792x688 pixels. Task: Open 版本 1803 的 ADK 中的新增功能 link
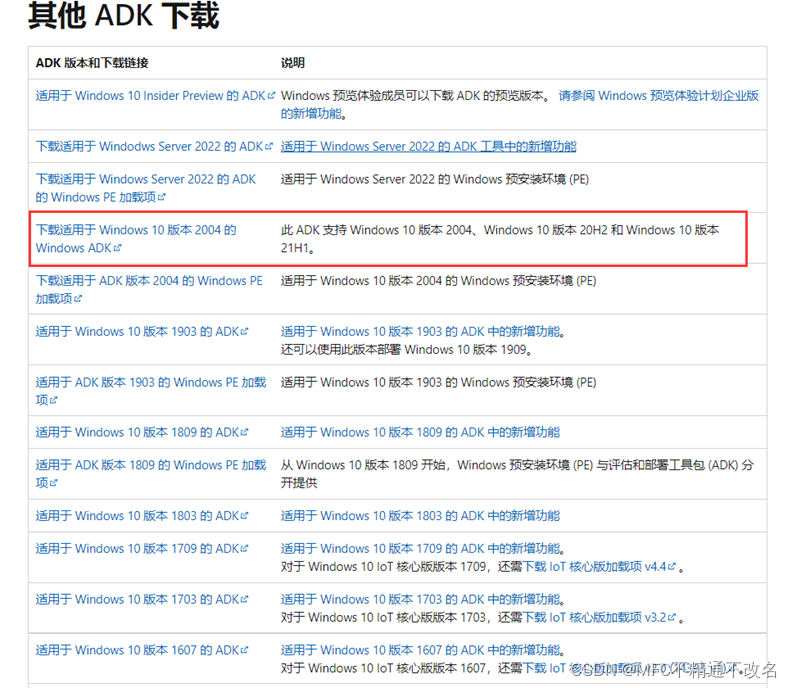pos(420,516)
